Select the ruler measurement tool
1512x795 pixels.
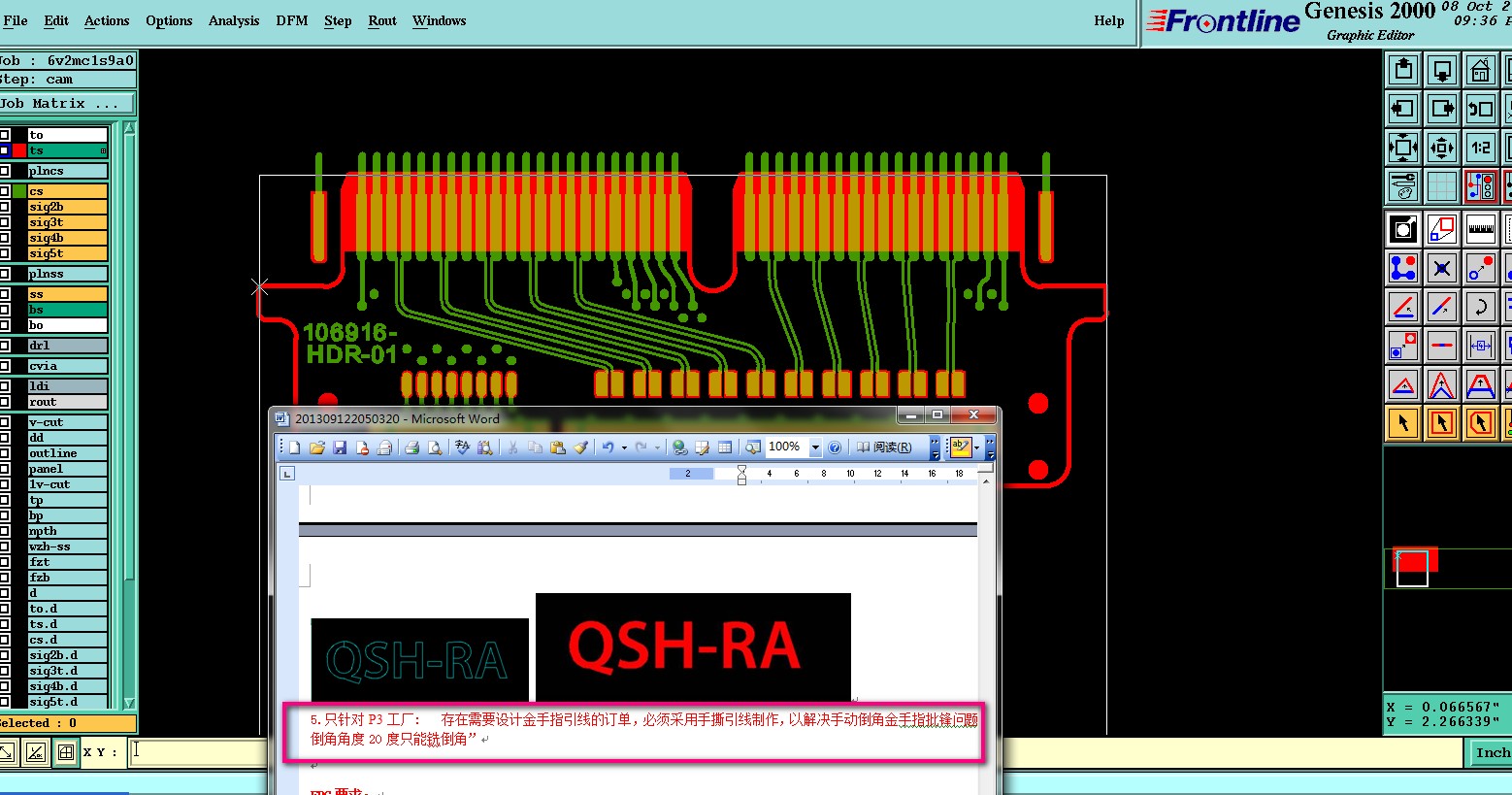(1480, 229)
